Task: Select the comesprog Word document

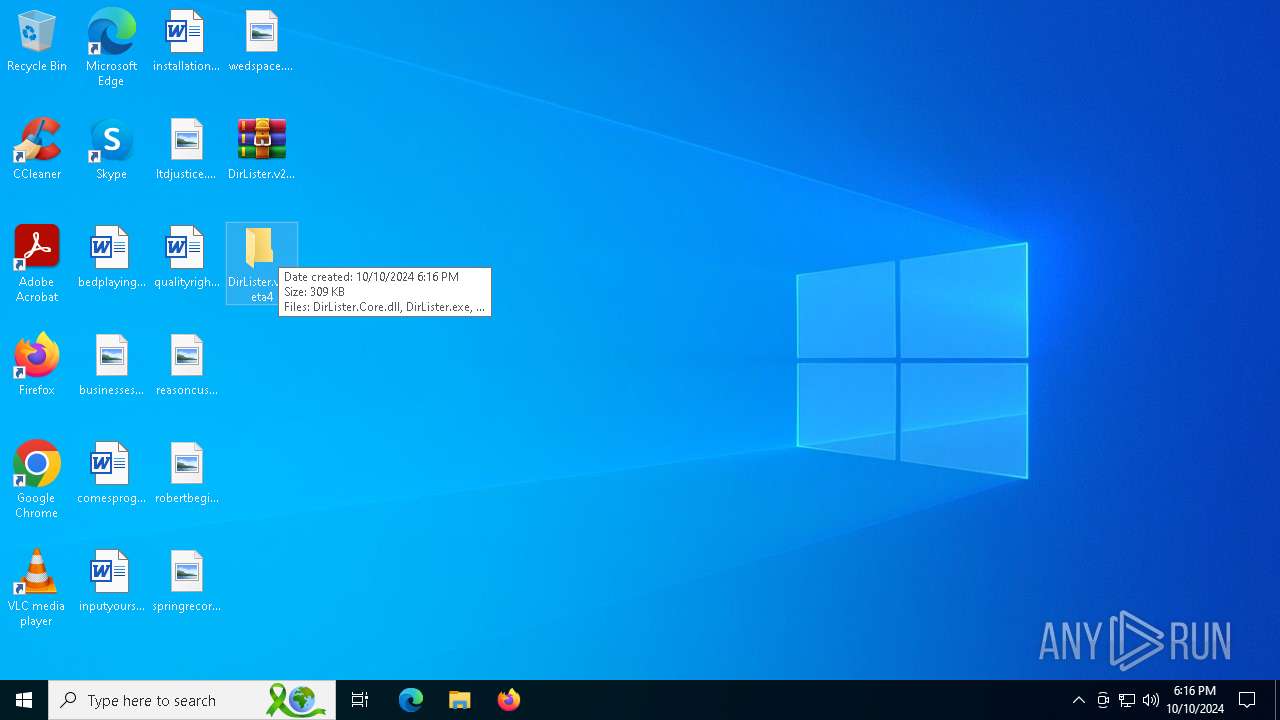Action: tap(111, 474)
